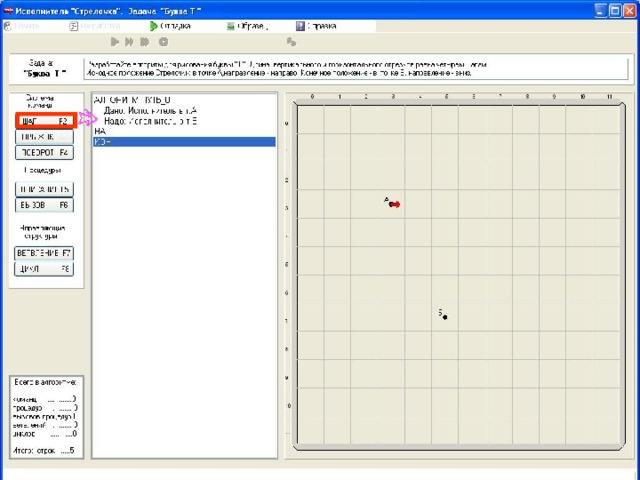This screenshot has height=480, width=640.
Task: Maximize the Стрелочка window
Action: pyautogui.click(x=615, y=11)
